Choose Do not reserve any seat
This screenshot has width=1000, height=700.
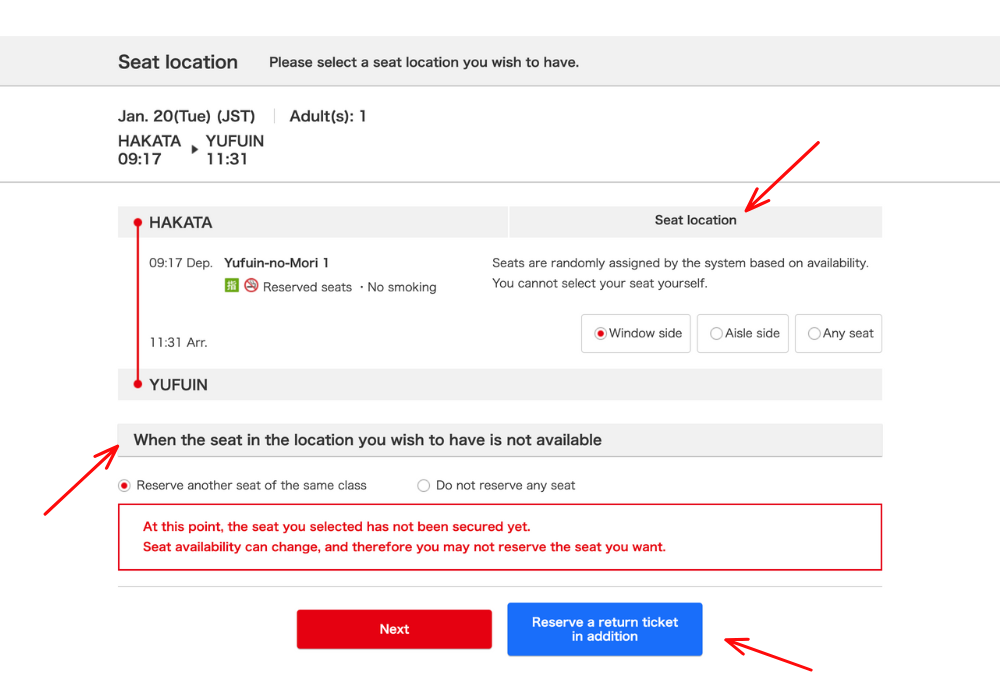tap(497, 486)
